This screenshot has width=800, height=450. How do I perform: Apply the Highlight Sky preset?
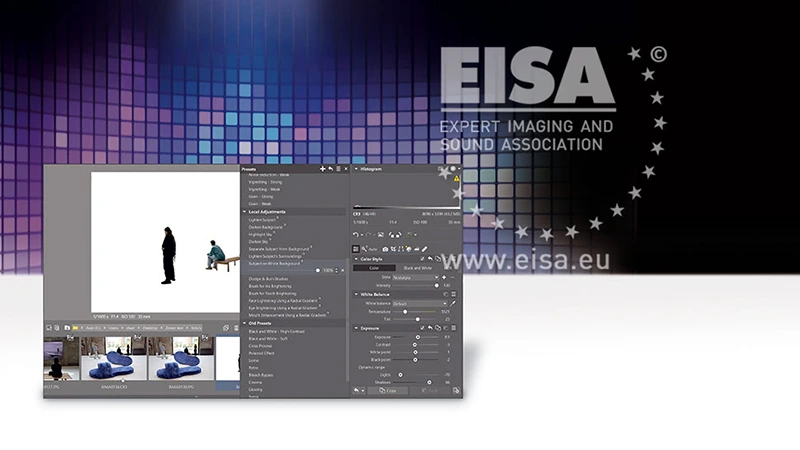(x=260, y=234)
